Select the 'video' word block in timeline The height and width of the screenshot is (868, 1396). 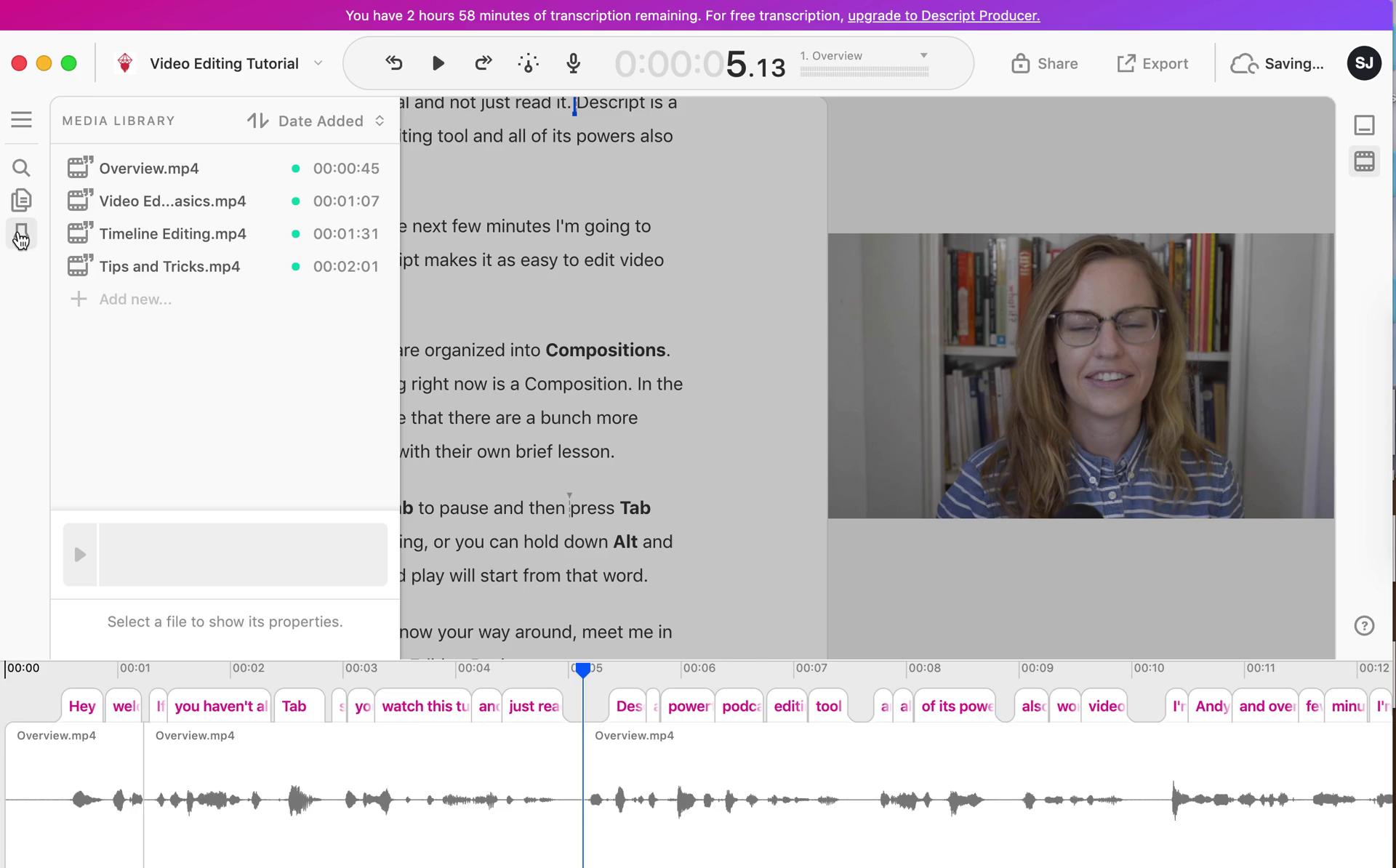click(x=1104, y=706)
